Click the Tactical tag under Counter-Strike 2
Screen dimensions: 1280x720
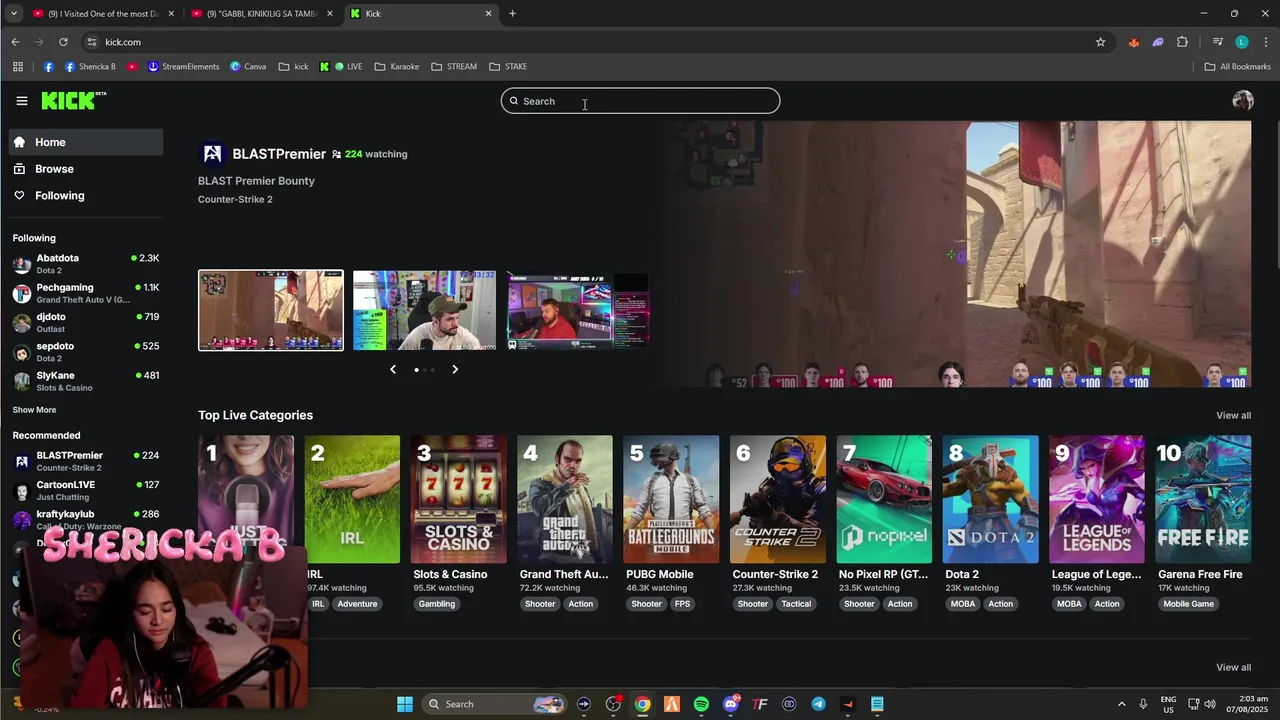[x=796, y=604]
